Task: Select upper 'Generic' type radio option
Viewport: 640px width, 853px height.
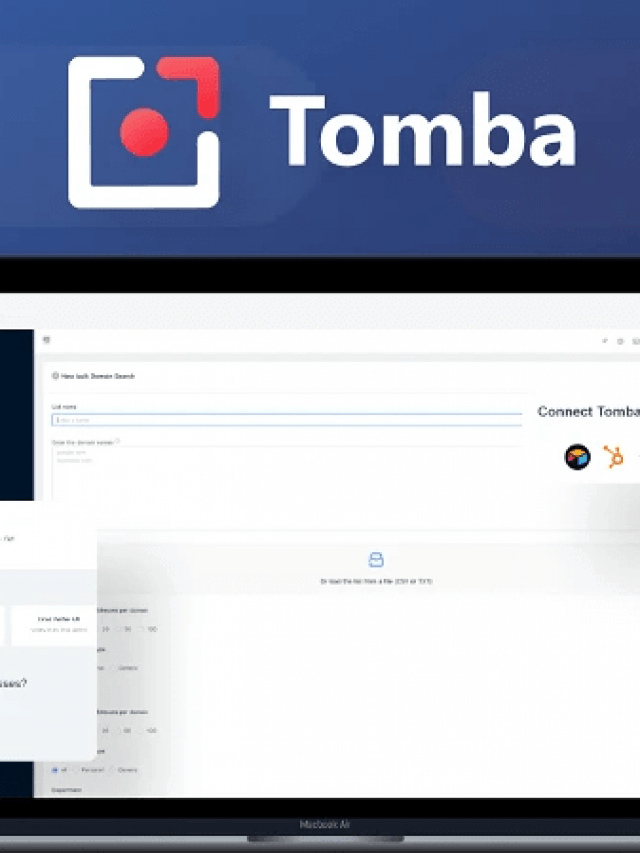Action: tap(113, 668)
